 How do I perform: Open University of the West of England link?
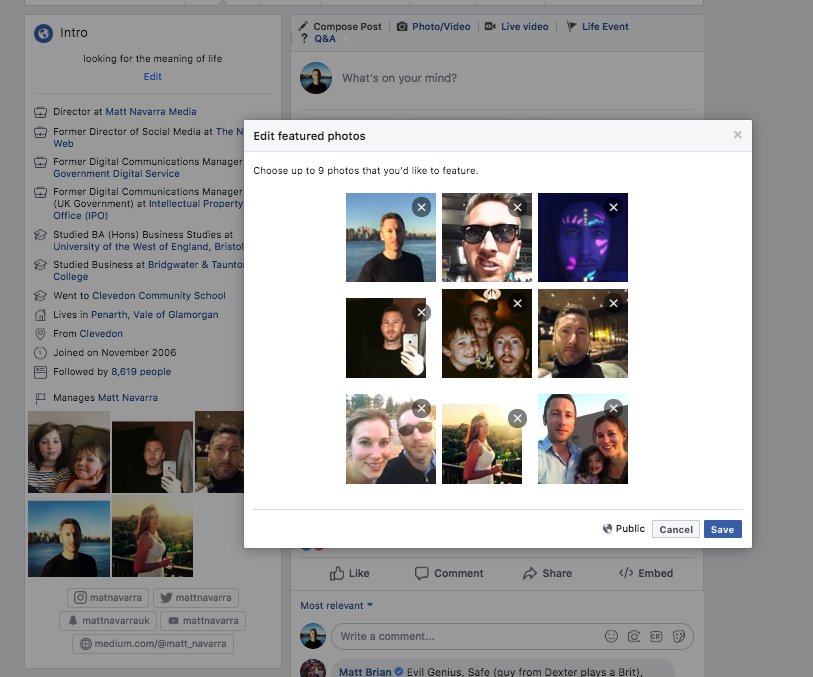(148, 247)
